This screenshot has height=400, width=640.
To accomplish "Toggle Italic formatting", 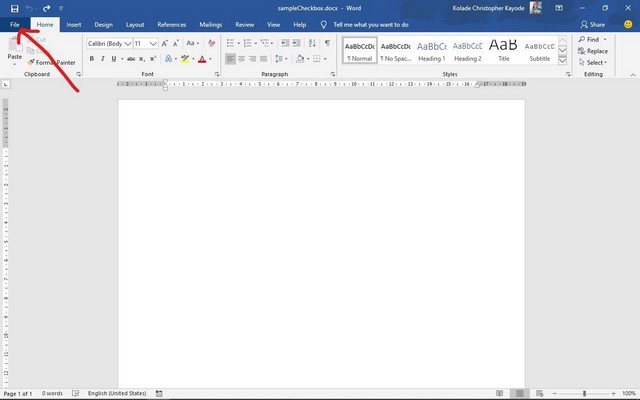I will pos(102,59).
